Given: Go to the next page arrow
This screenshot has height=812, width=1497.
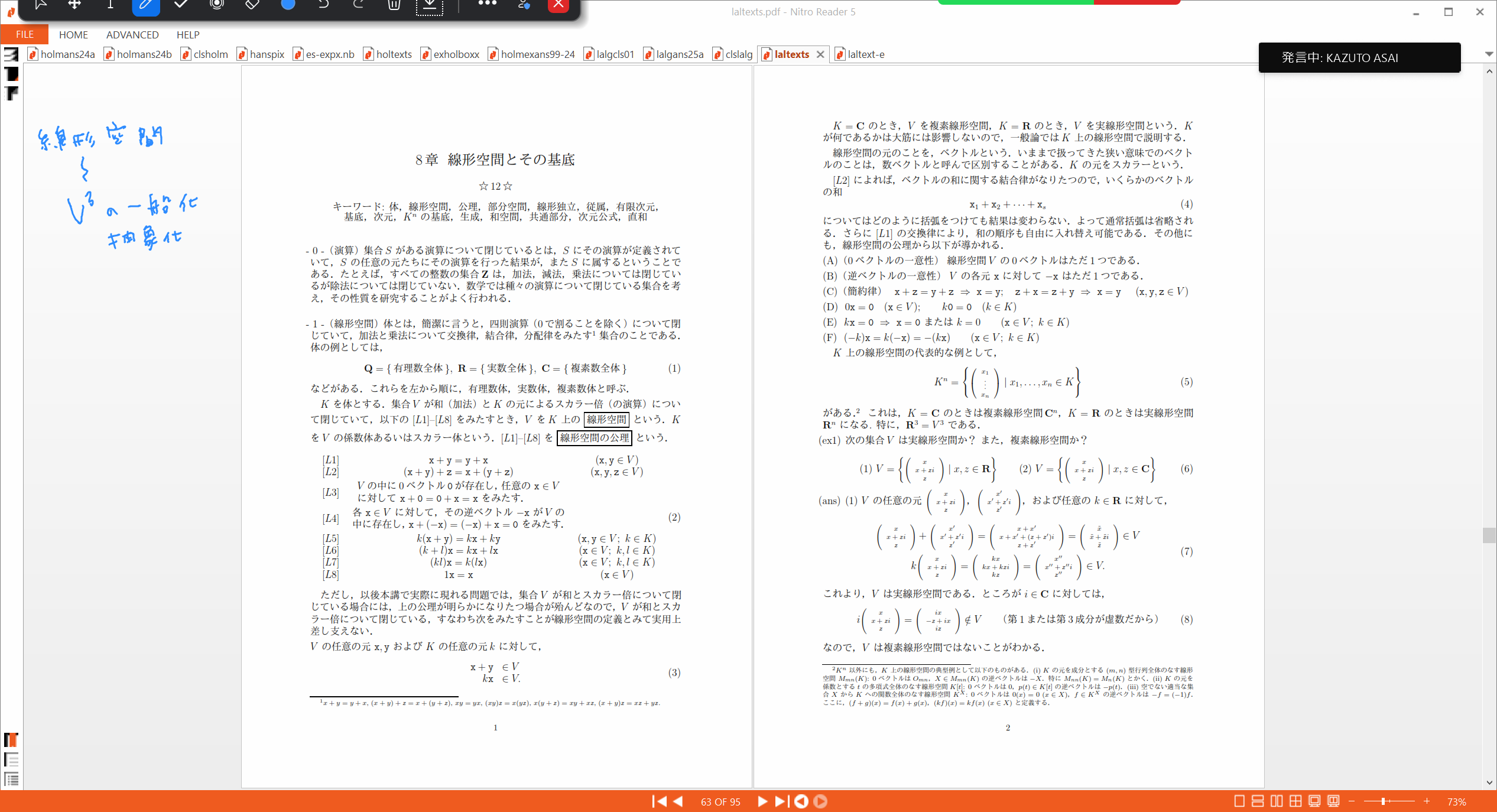Looking at the screenshot, I should point(762,801).
